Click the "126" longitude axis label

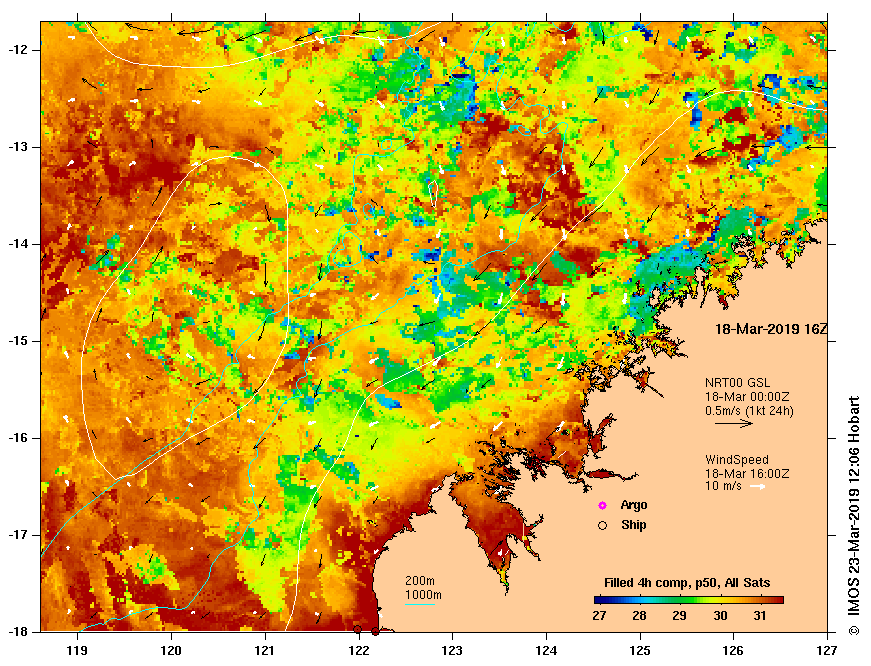tap(734, 650)
